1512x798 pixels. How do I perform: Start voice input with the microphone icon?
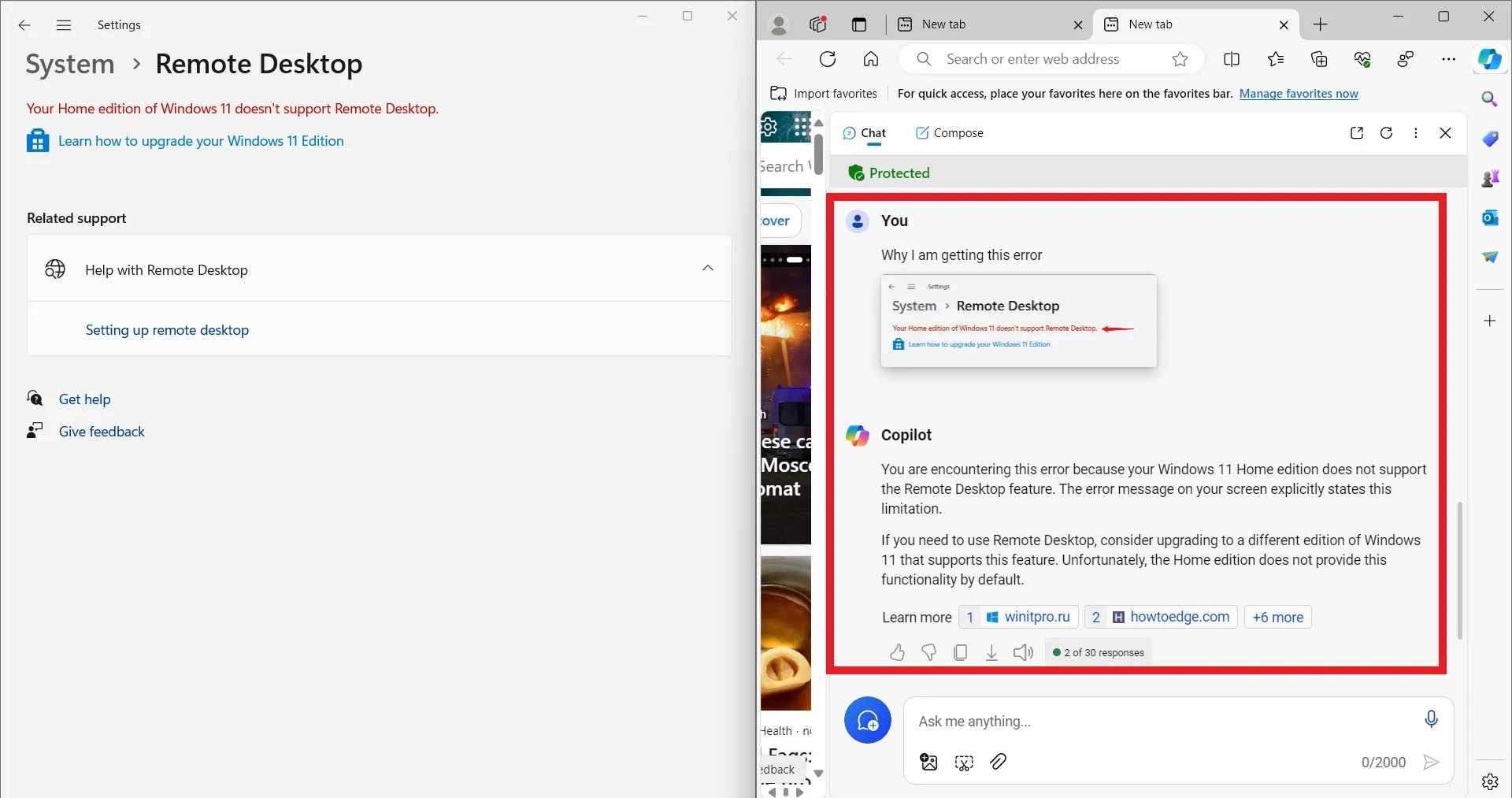(1431, 718)
